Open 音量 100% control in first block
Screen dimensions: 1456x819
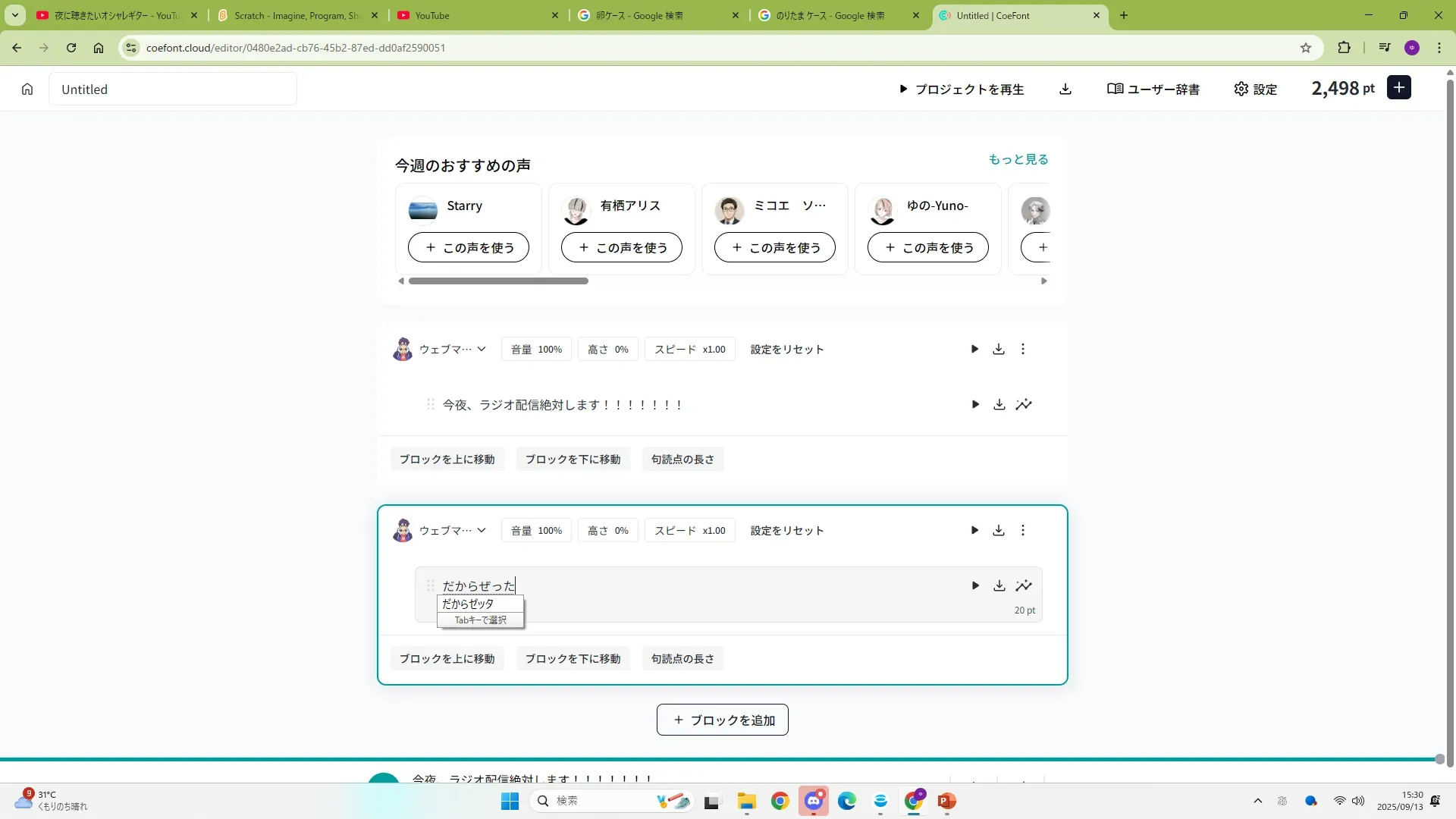point(536,349)
